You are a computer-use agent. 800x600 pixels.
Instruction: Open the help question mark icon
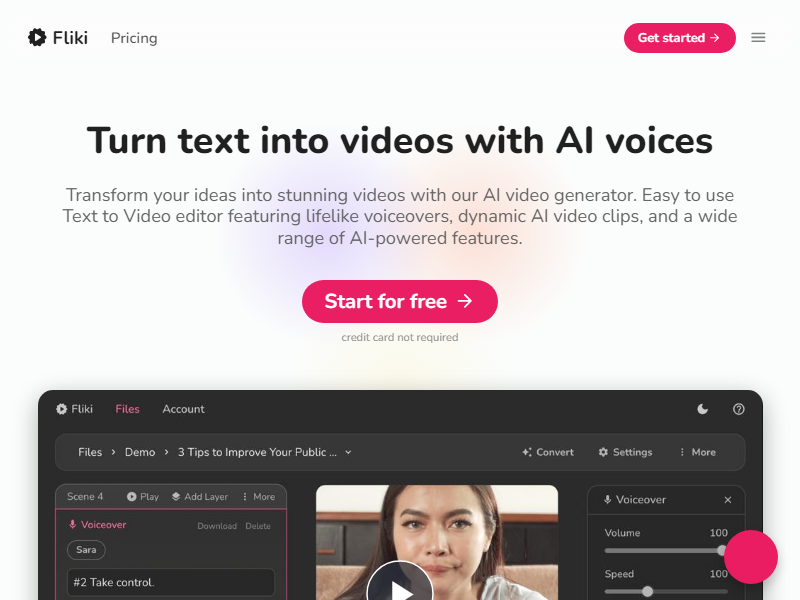click(738, 409)
